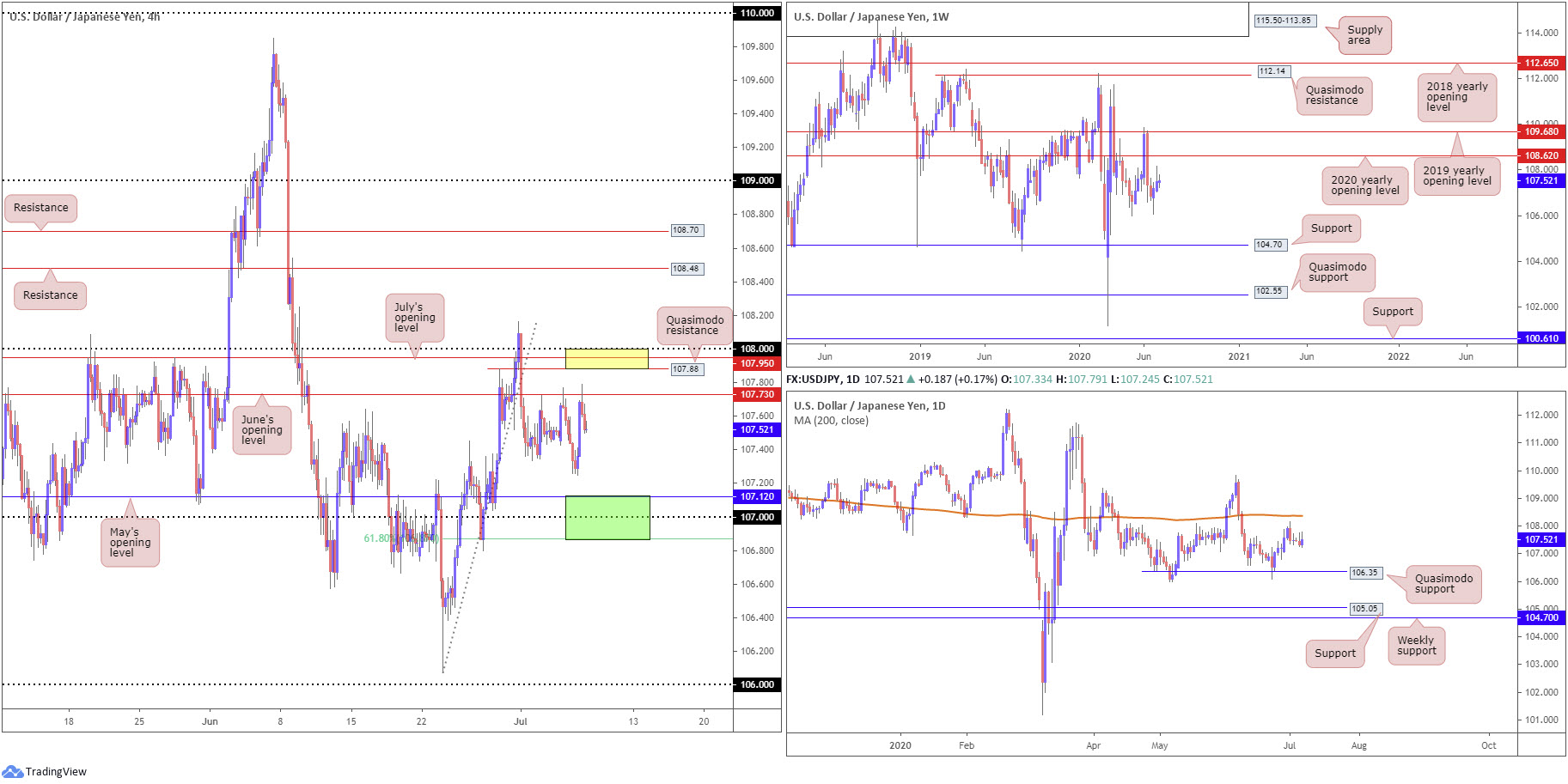Screen dimensions: 1568x784
Task: Click the 106.35 label on daily chart
Action: coord(1364,573)
